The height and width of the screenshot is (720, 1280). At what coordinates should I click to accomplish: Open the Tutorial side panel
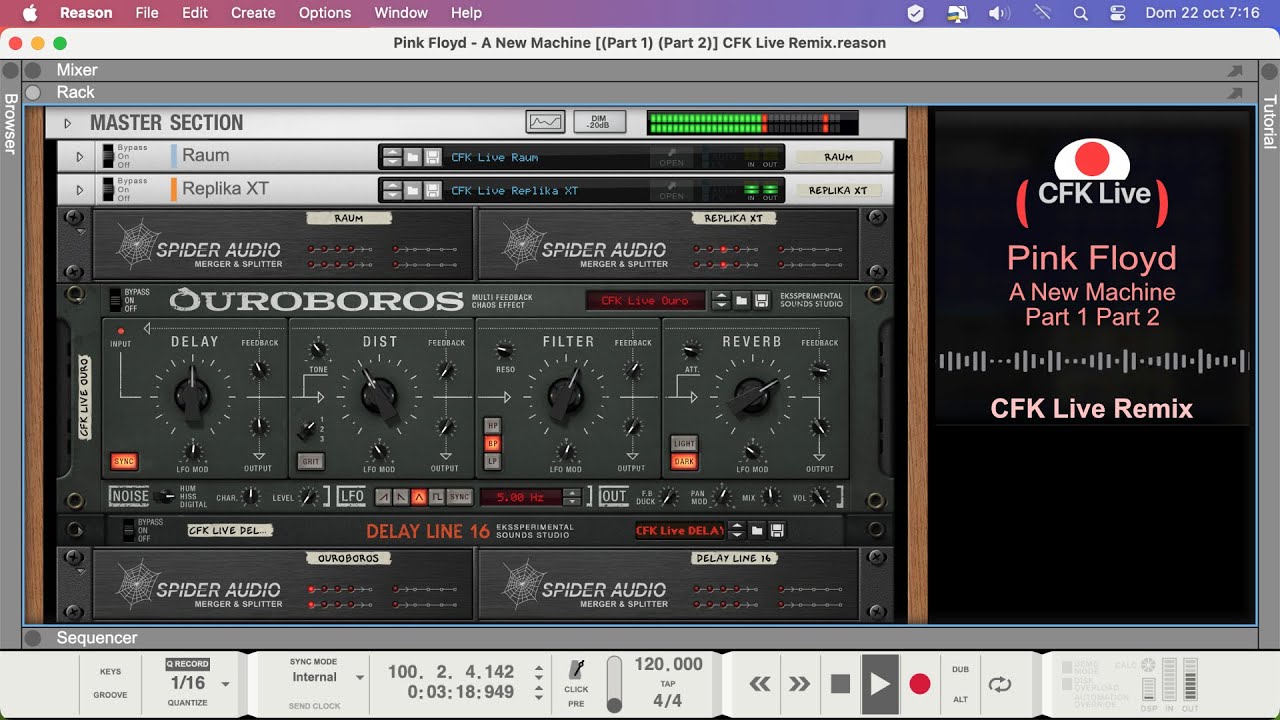pos(1269,121)
